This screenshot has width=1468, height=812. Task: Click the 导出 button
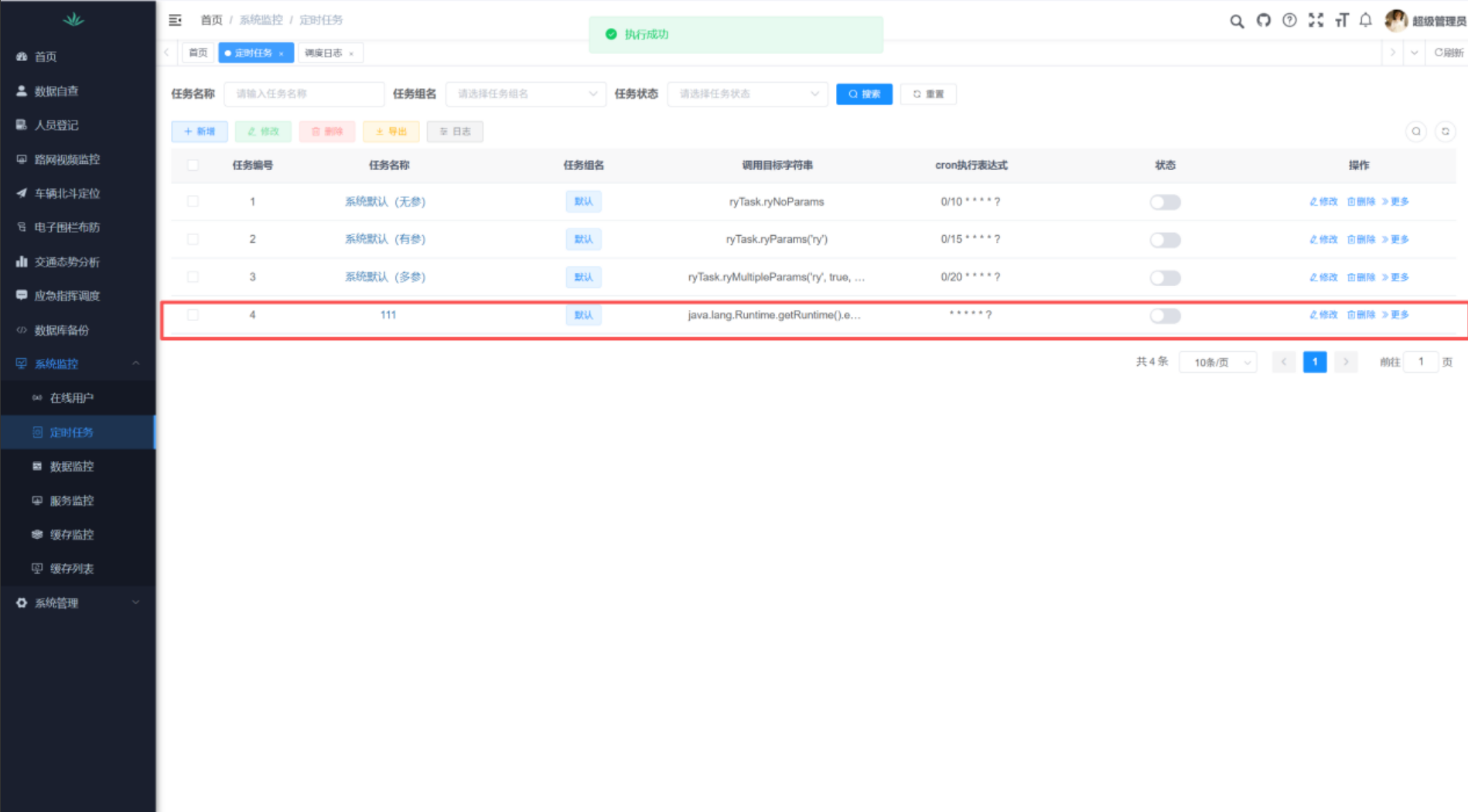pos(391,131)
